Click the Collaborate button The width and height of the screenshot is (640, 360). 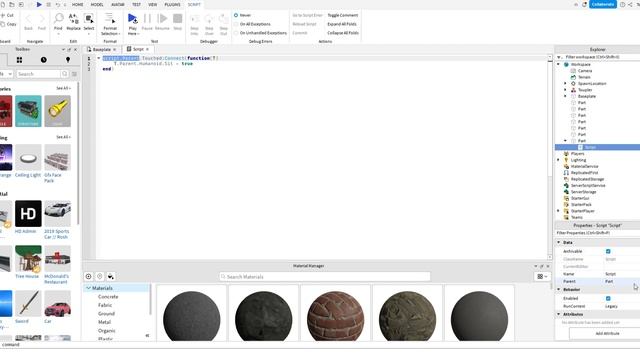[x=603, y=4]
